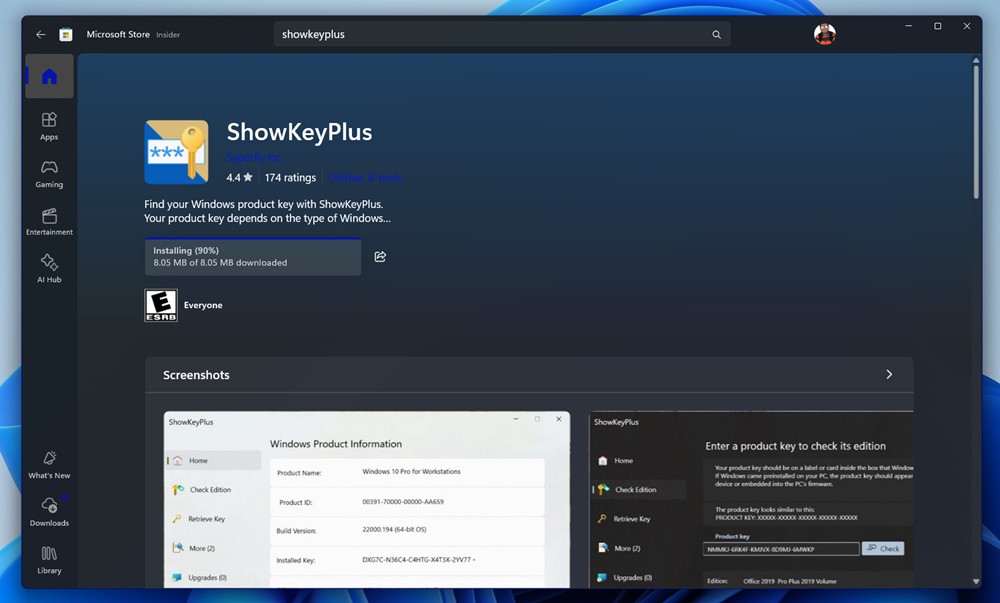Go back using the back arrow
Viewport: 1000px width, 603px height.
(41, 34)
